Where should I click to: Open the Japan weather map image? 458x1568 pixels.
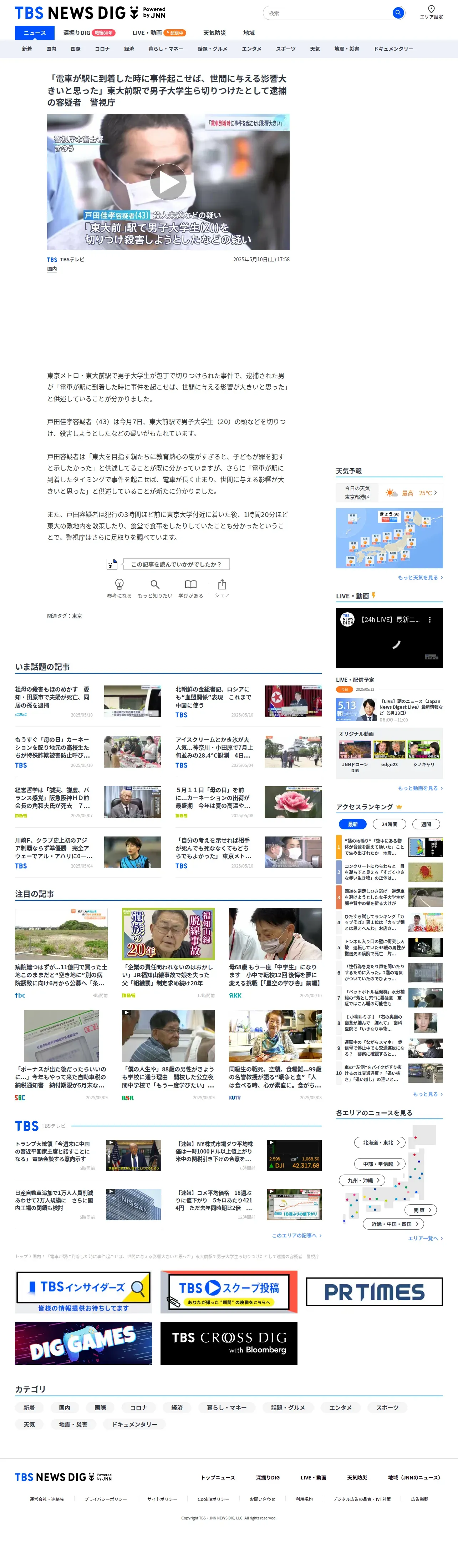pos(389,538)
